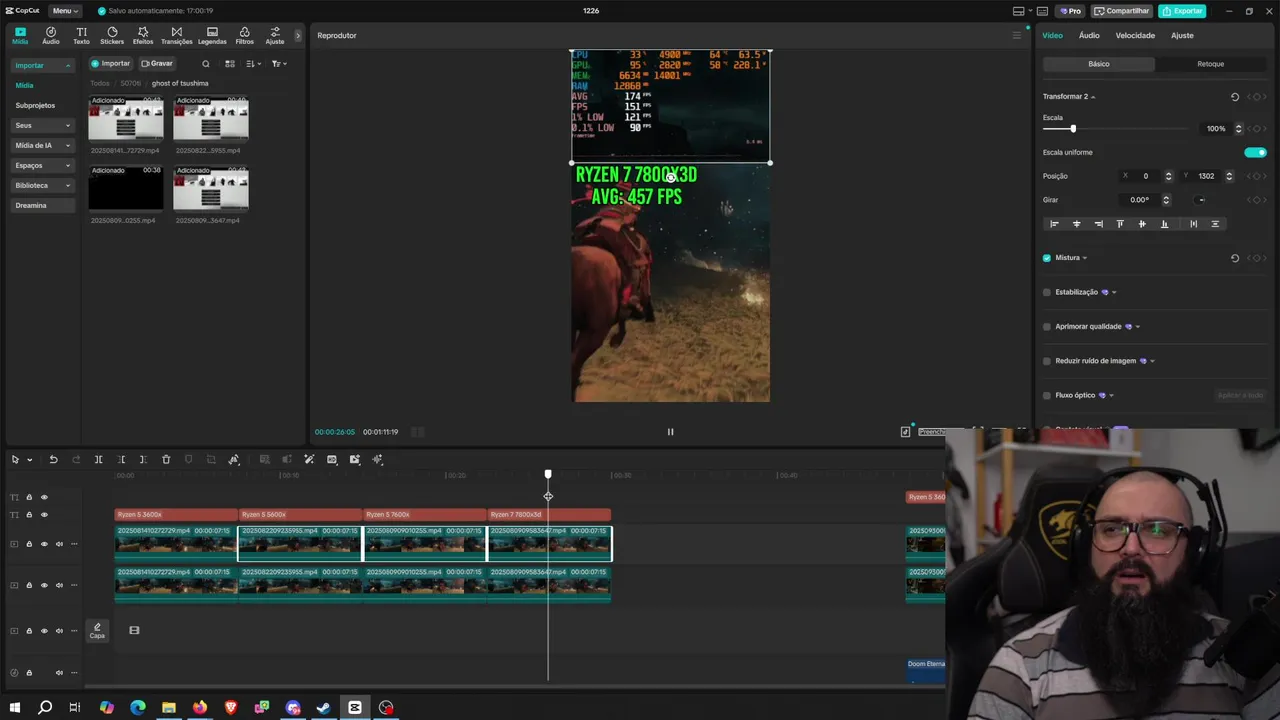Click the crop tool in timeline toolbar
Screen dimensions: 1280x720
(211, 460)
